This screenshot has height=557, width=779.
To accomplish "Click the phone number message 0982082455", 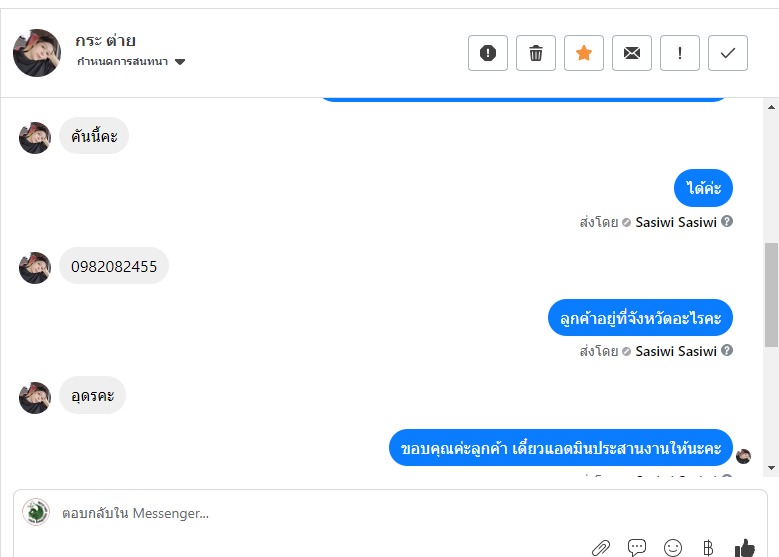I will 114,266.
